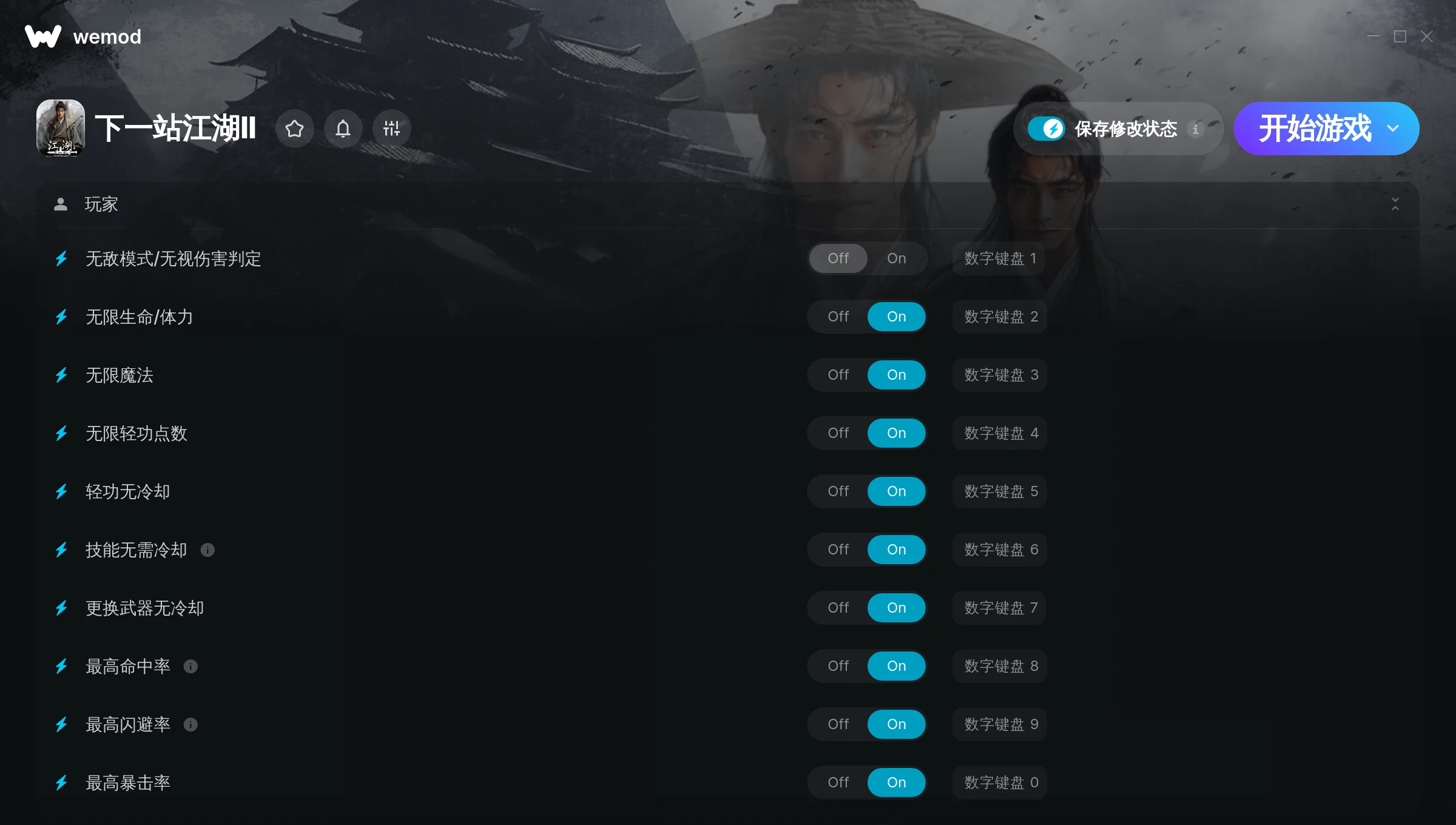Image resolution: width=1456 pixels, height=825 pixels.
Task: Open notifications with the bell icon
Action: tap(343, 129)
